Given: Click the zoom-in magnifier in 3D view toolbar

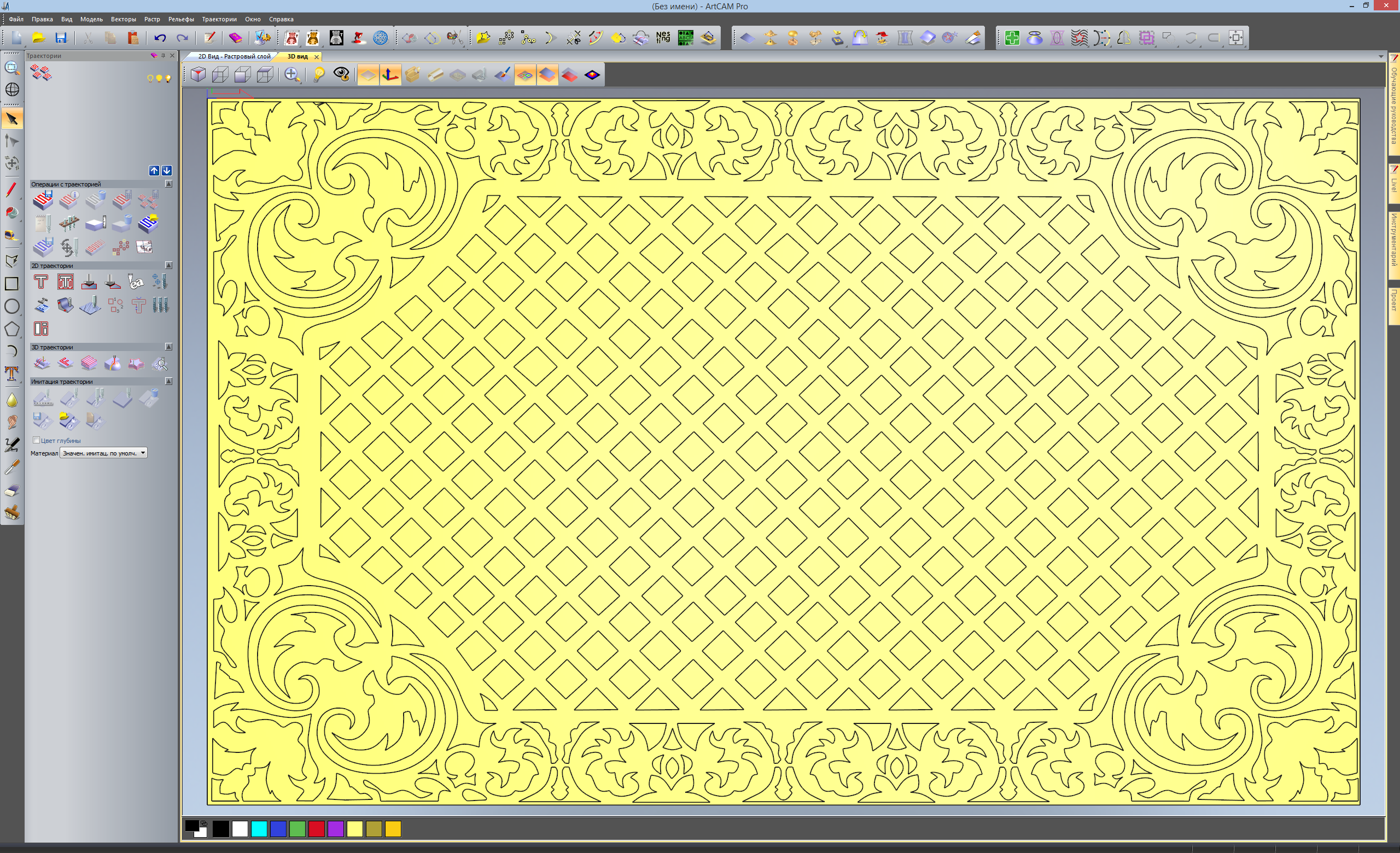Looking at the screenshot, I should click(x=292, y=74).
